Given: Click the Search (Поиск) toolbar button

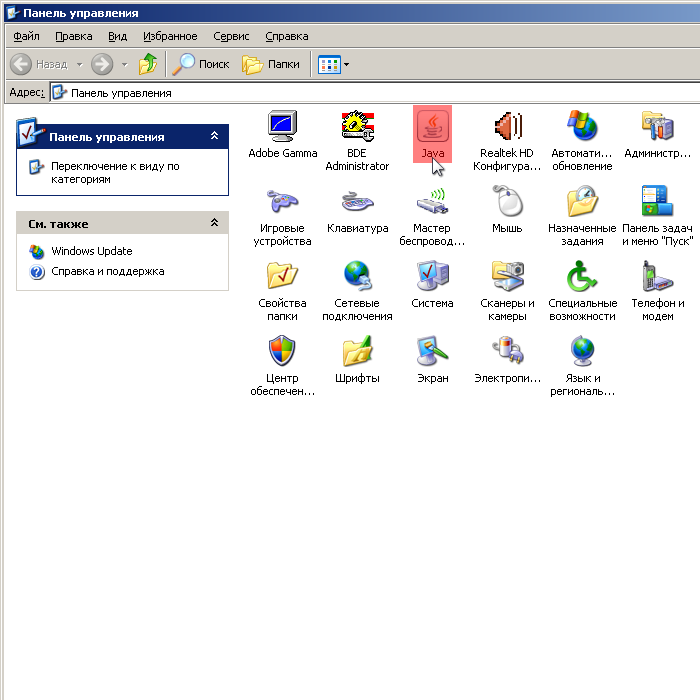Looking at the screenshot, I should coord(201,64).
